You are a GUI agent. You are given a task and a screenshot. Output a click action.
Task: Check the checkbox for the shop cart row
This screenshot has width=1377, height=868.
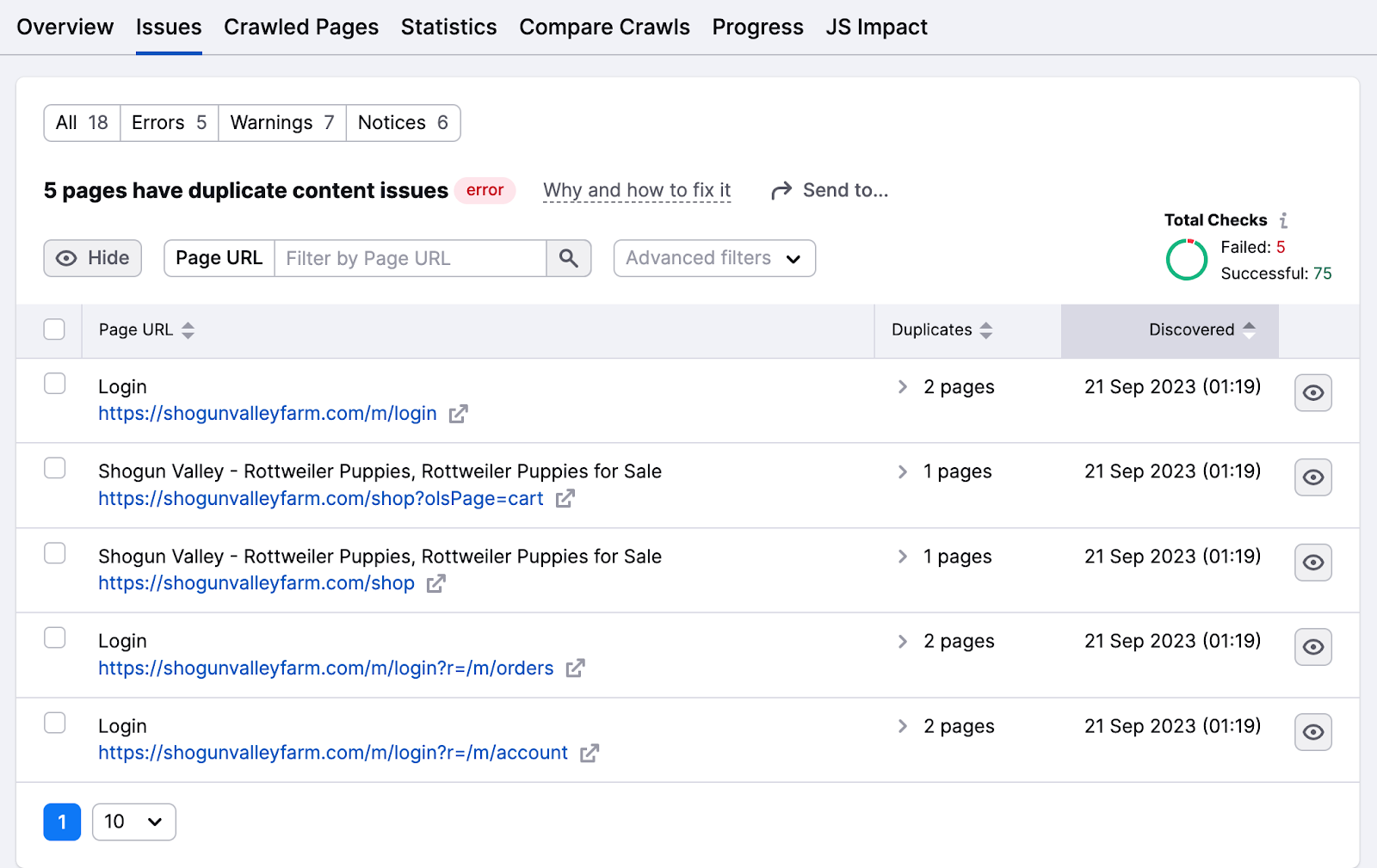tap(54, 468)
